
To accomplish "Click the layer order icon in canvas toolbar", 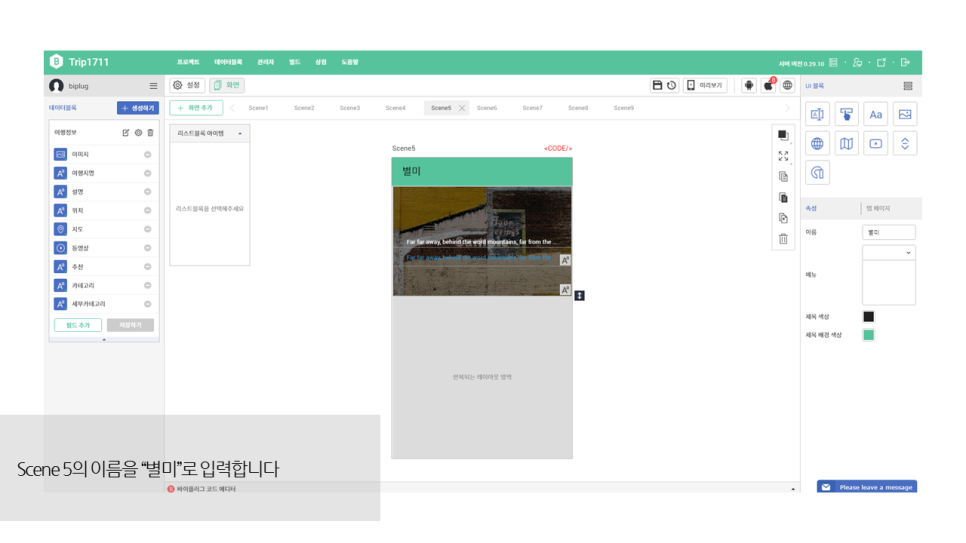I will [783, 135].
